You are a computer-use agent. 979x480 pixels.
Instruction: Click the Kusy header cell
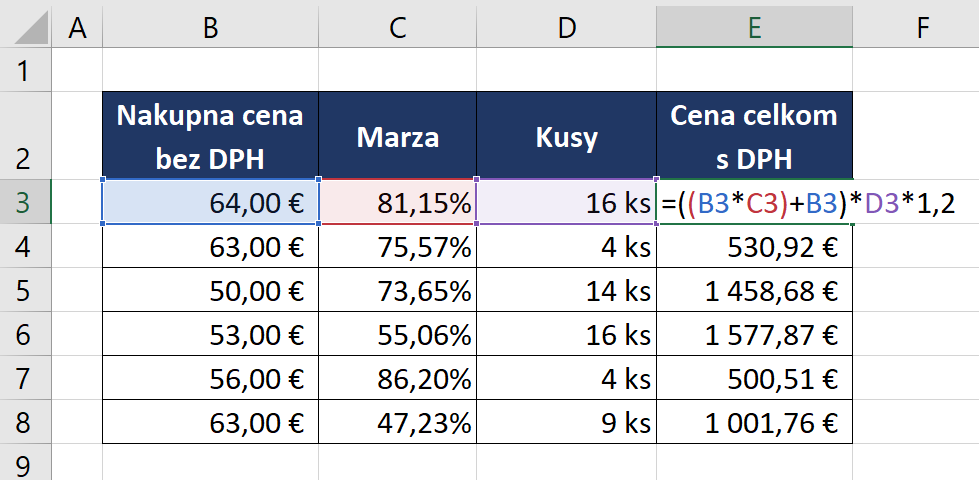tap(567, 136)
